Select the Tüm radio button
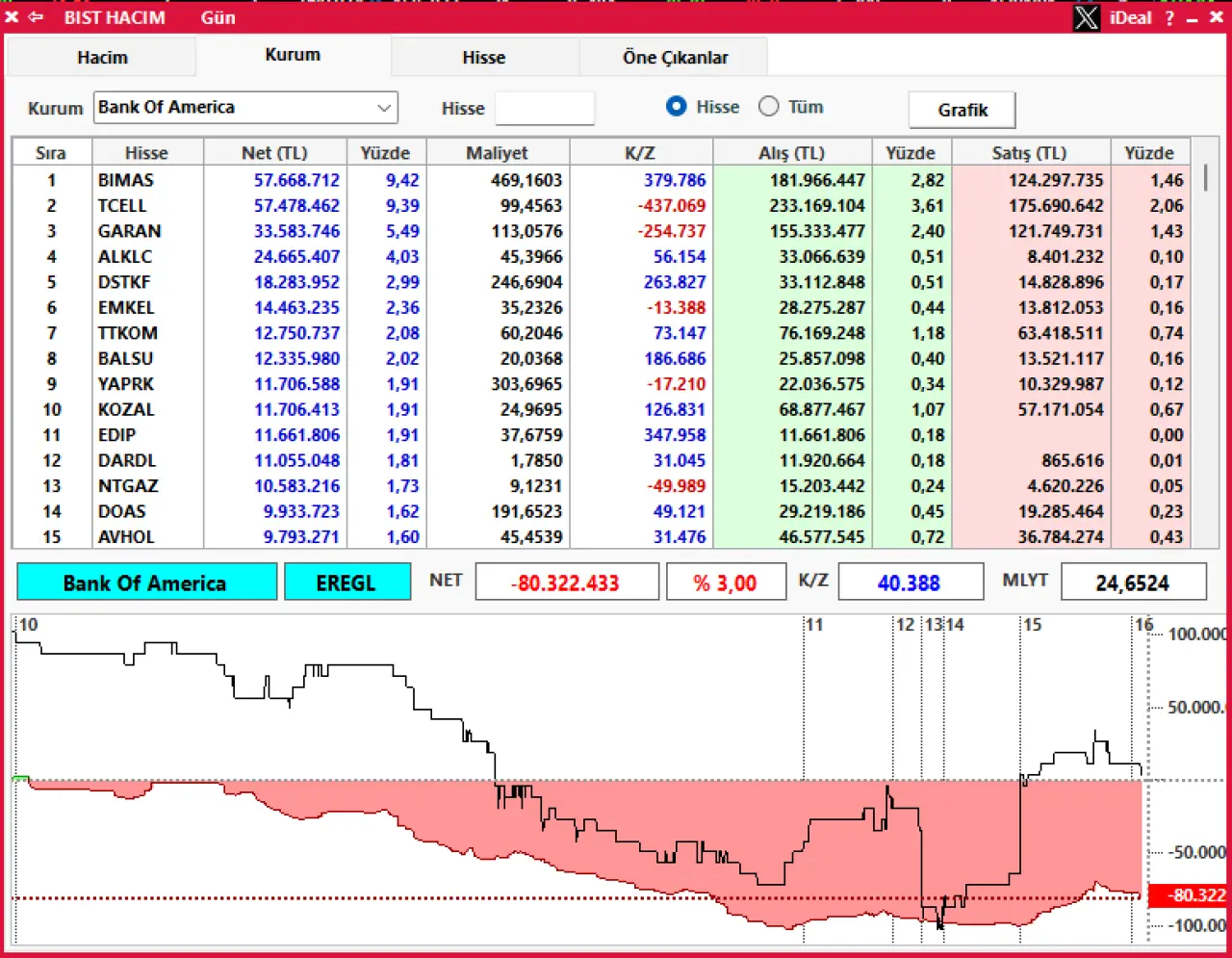The image size is (1232, 958). click(768, 107)
